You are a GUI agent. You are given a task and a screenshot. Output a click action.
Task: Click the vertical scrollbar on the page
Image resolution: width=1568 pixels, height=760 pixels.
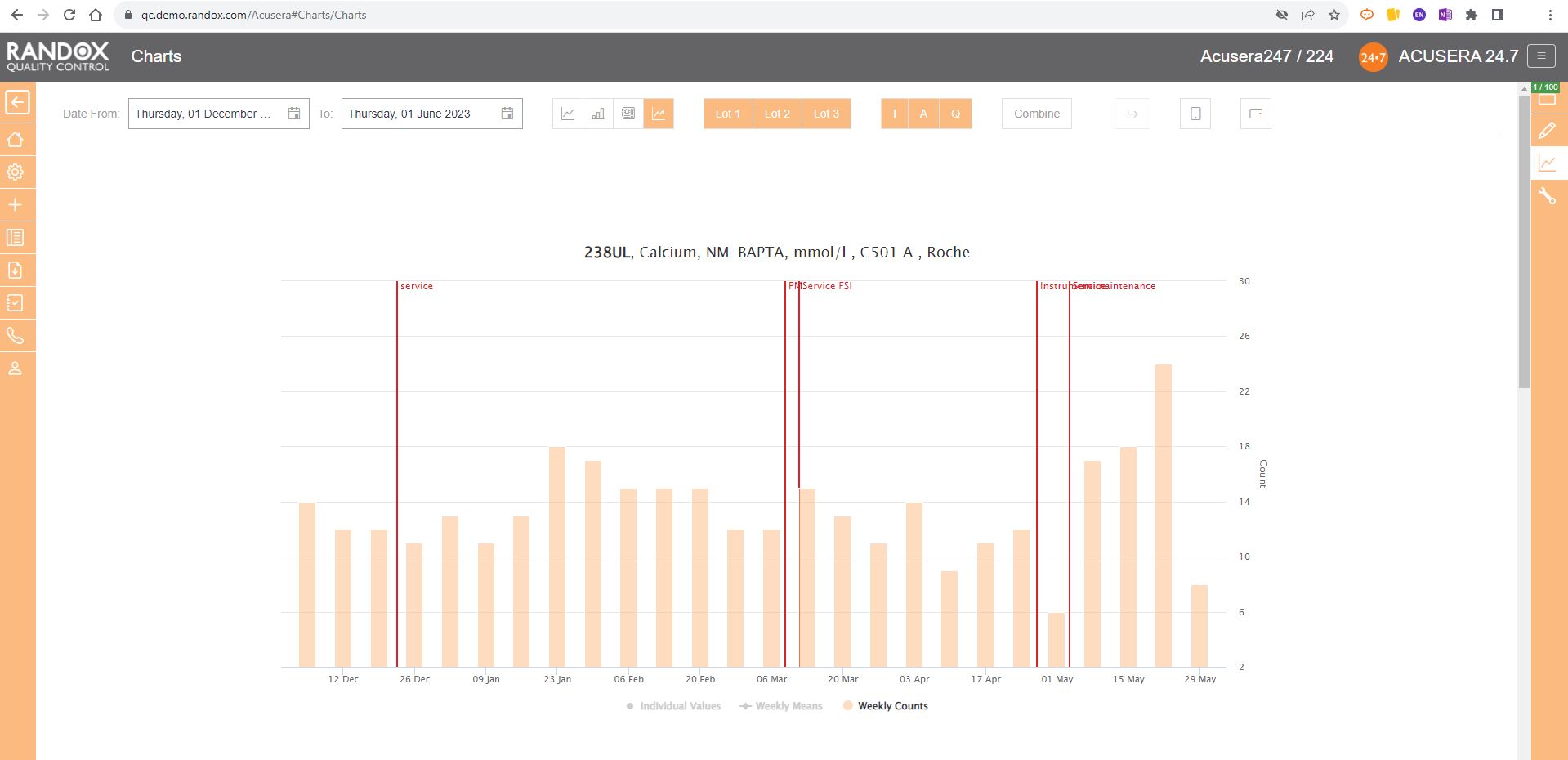pyautogui.click(x=1523, y=245)
